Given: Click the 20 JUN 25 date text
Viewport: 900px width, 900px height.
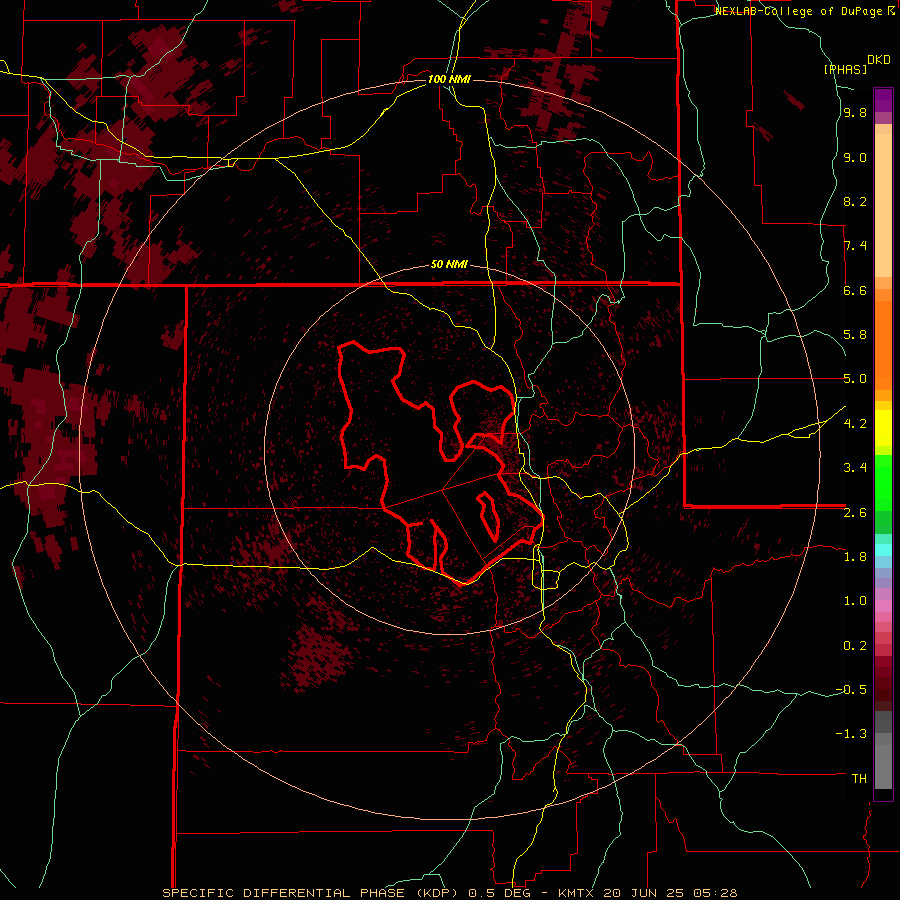Looking at the screenshot, I should (645, 893).
